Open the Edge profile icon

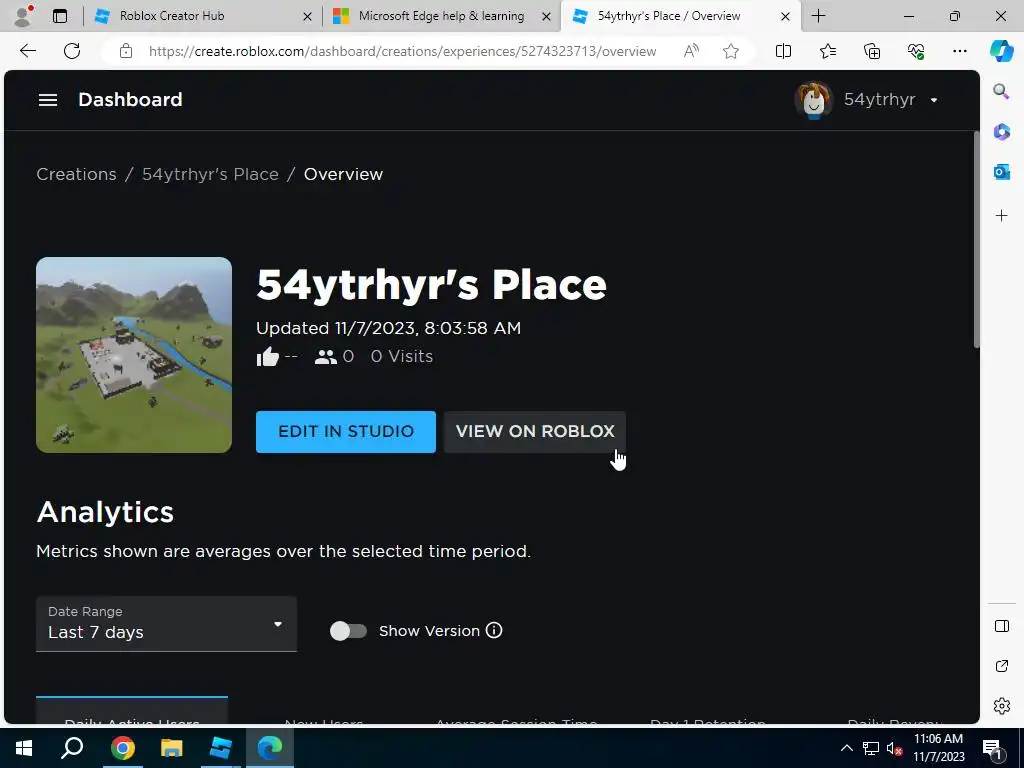(x=23, y=16)
